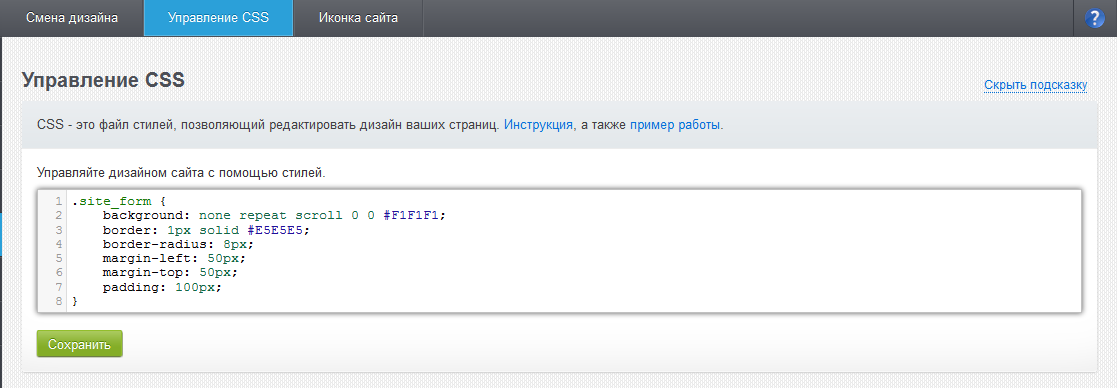Open the Иконка сайта tab
Image resolution: width=1117 pixels, height=388 pixels.
pos(358,18)
